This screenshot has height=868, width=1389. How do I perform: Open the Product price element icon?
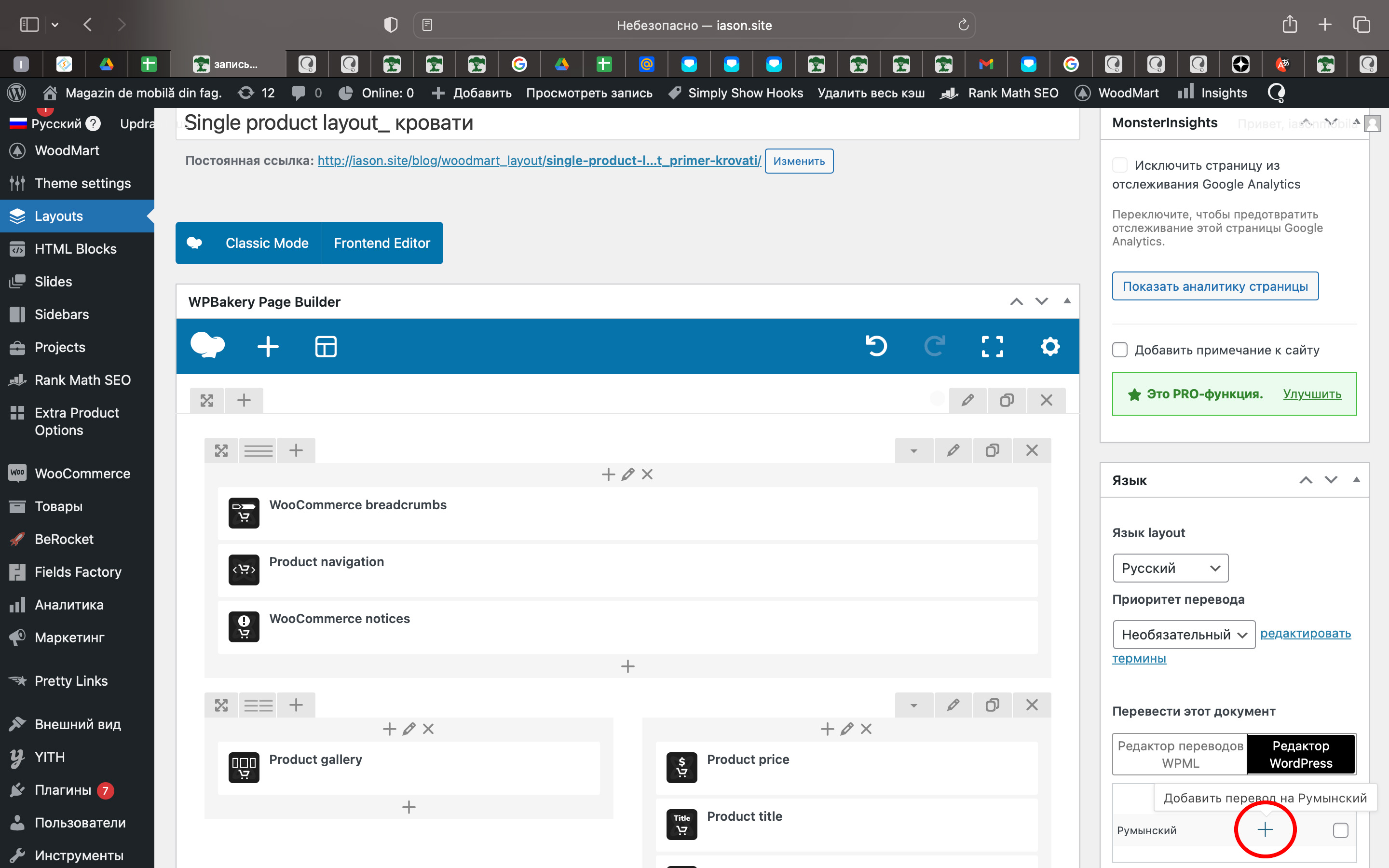coord(682,768)
